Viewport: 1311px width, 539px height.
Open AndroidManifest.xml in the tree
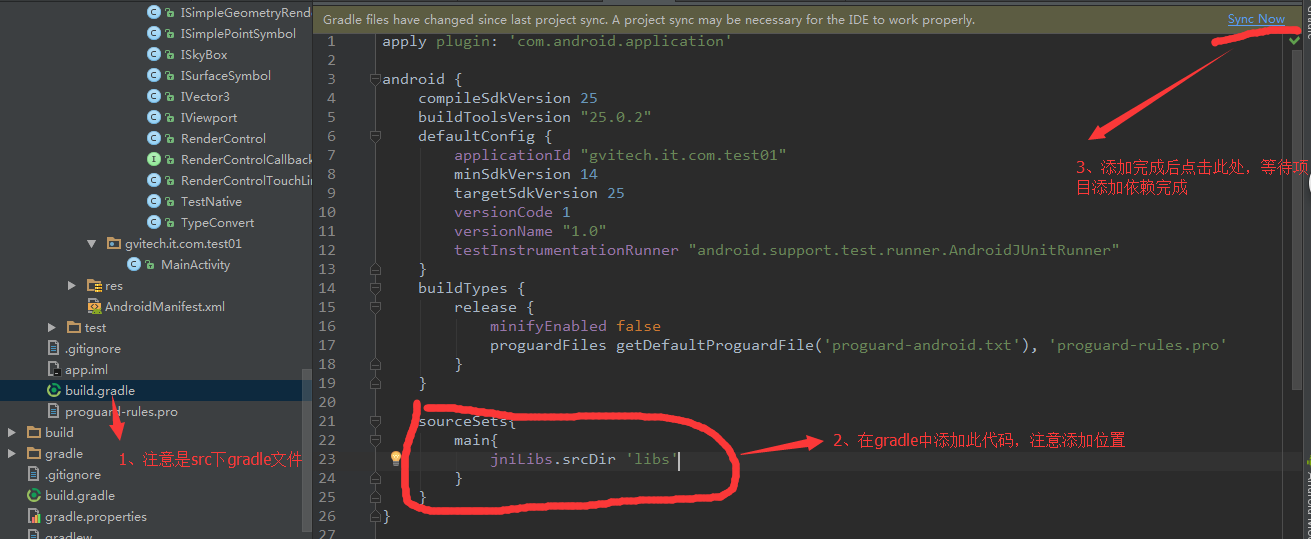click(164, 306)
